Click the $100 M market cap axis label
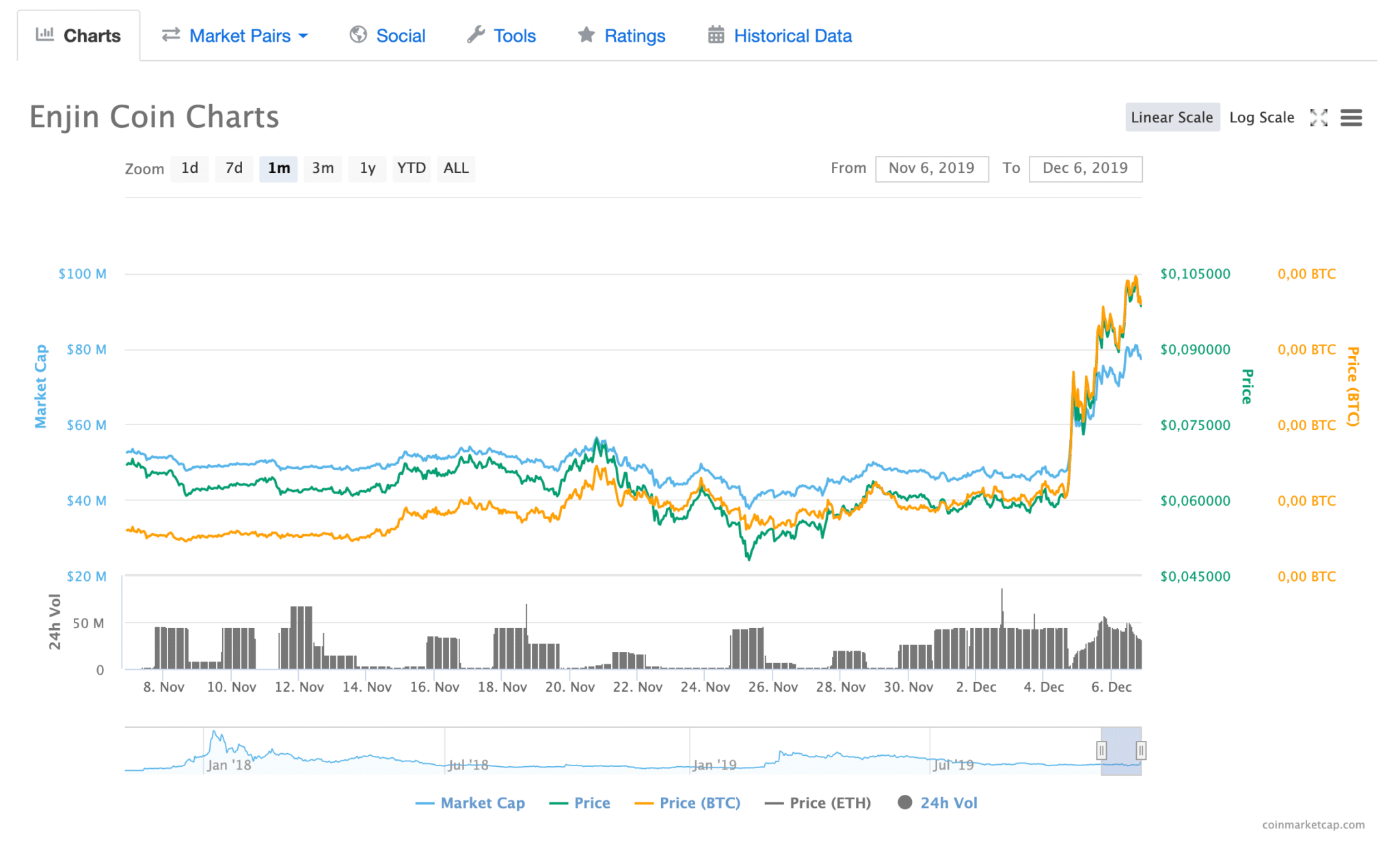Screen dimensions: 1400x855 (82, 274)
